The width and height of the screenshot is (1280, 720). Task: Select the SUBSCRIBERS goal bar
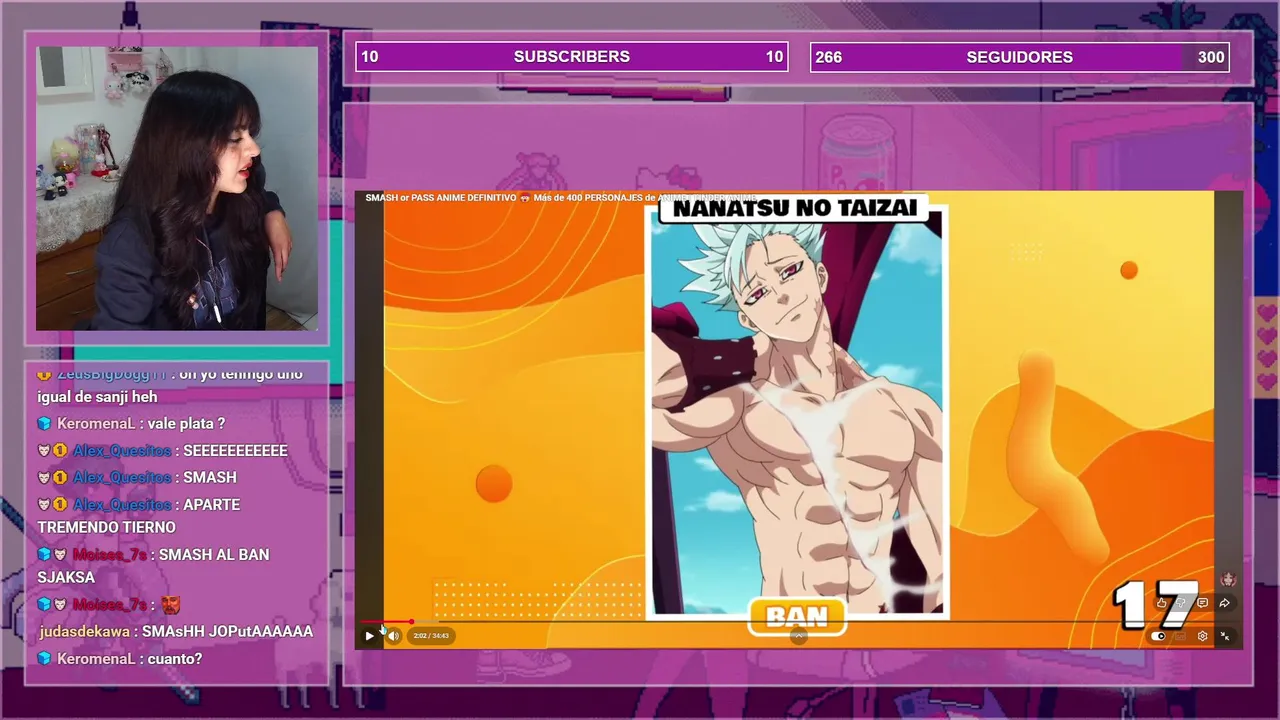[x=572, y=57]
